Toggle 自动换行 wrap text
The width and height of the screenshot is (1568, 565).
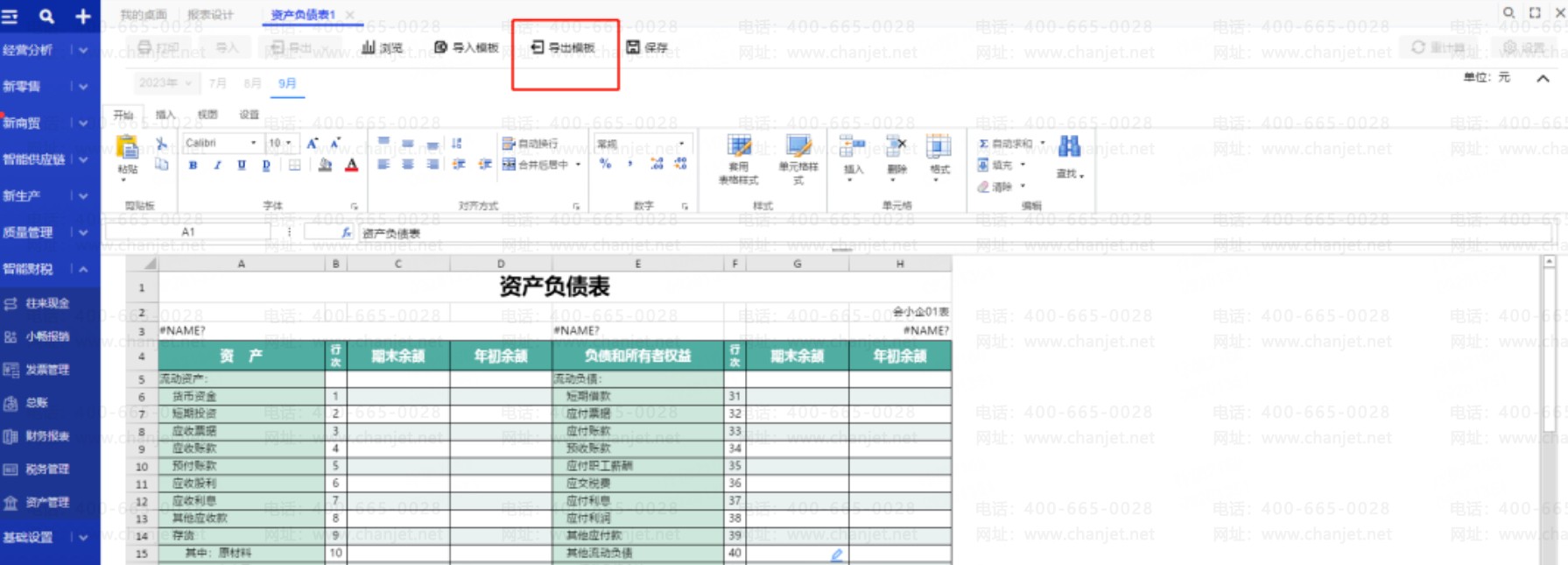click(530, 143)
